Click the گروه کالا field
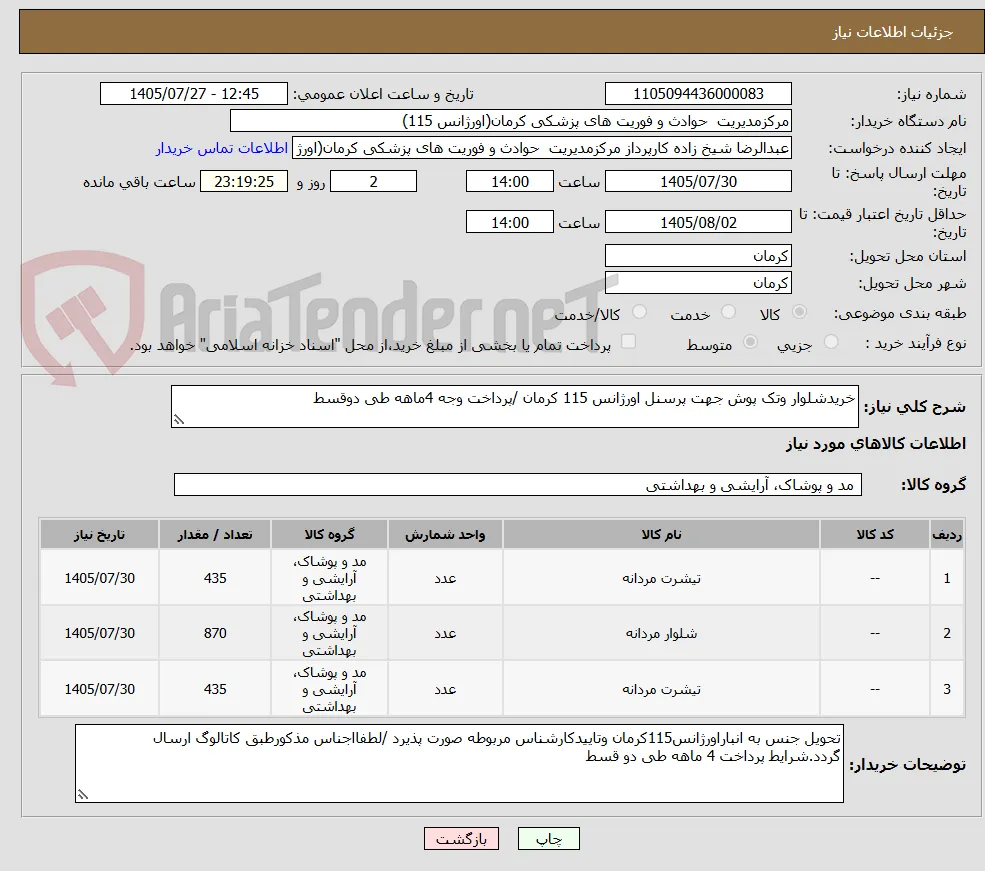The height and width of the screenshot is (871, 985). (518, 485)
